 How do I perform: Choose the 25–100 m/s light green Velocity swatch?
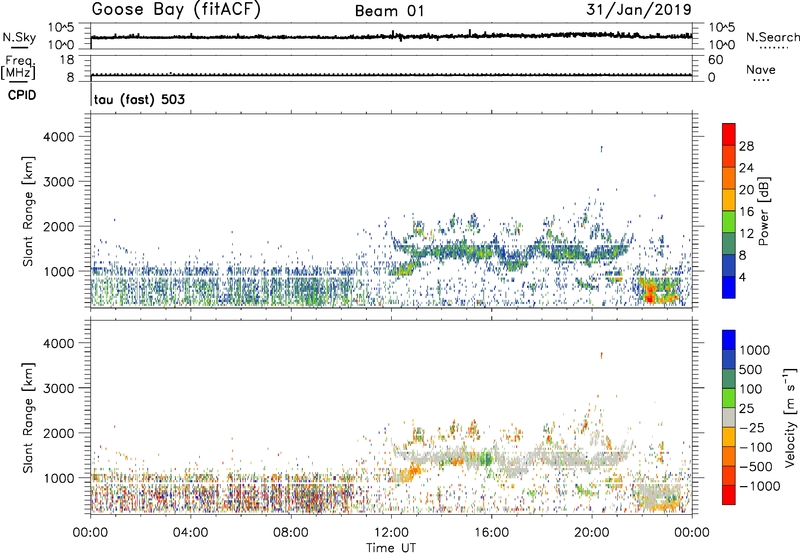tap(729, 398)
